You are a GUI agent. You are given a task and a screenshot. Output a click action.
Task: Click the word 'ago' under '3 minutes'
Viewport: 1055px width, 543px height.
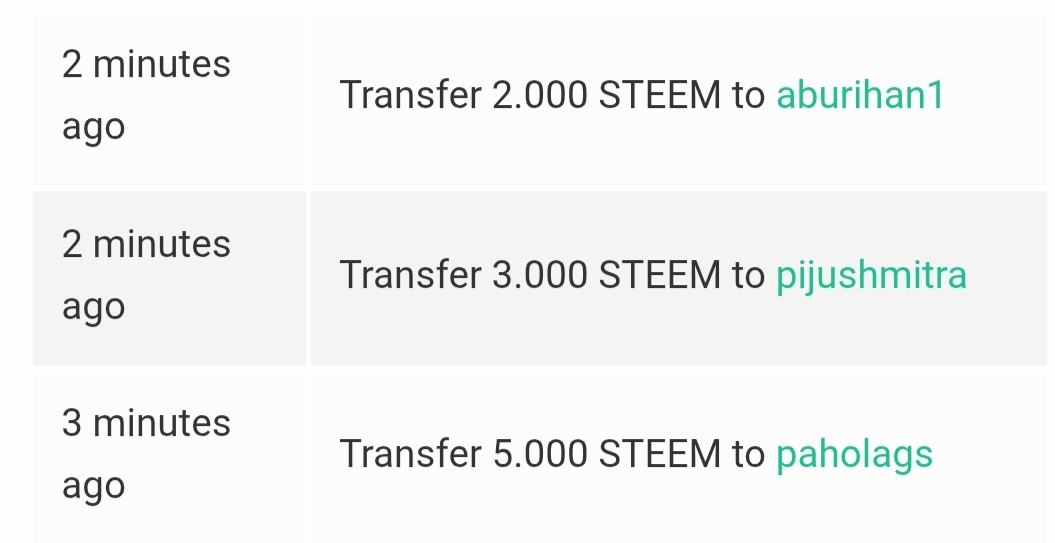point(94,487)
